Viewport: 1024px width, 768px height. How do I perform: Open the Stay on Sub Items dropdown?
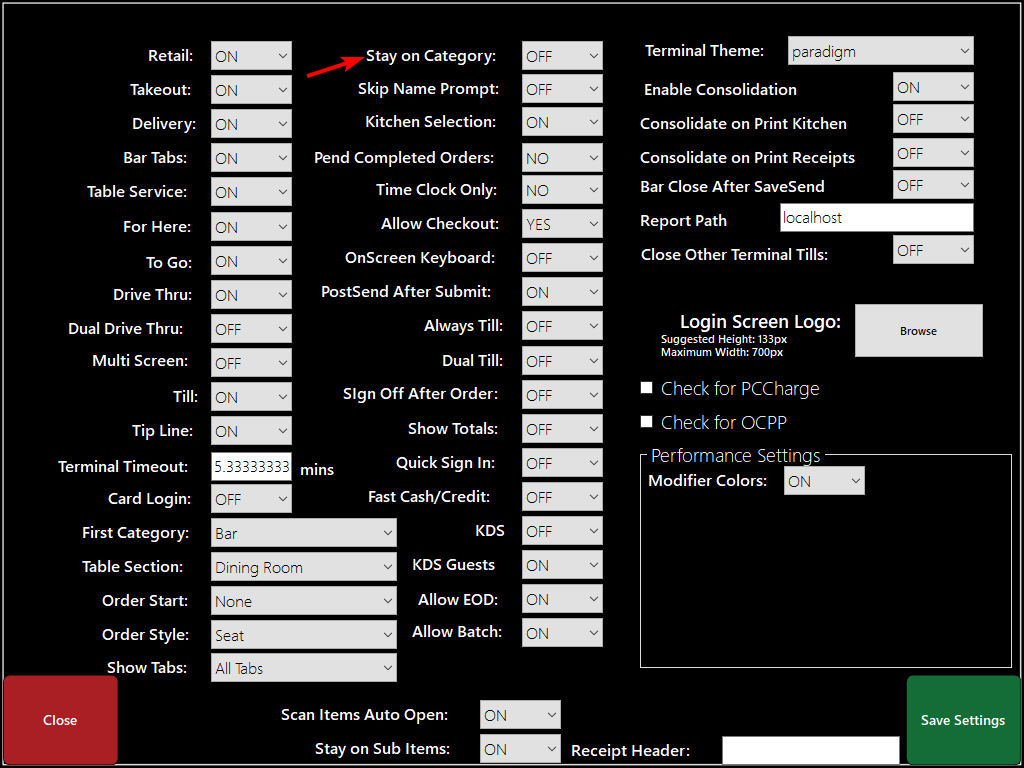tap(520, 749)
